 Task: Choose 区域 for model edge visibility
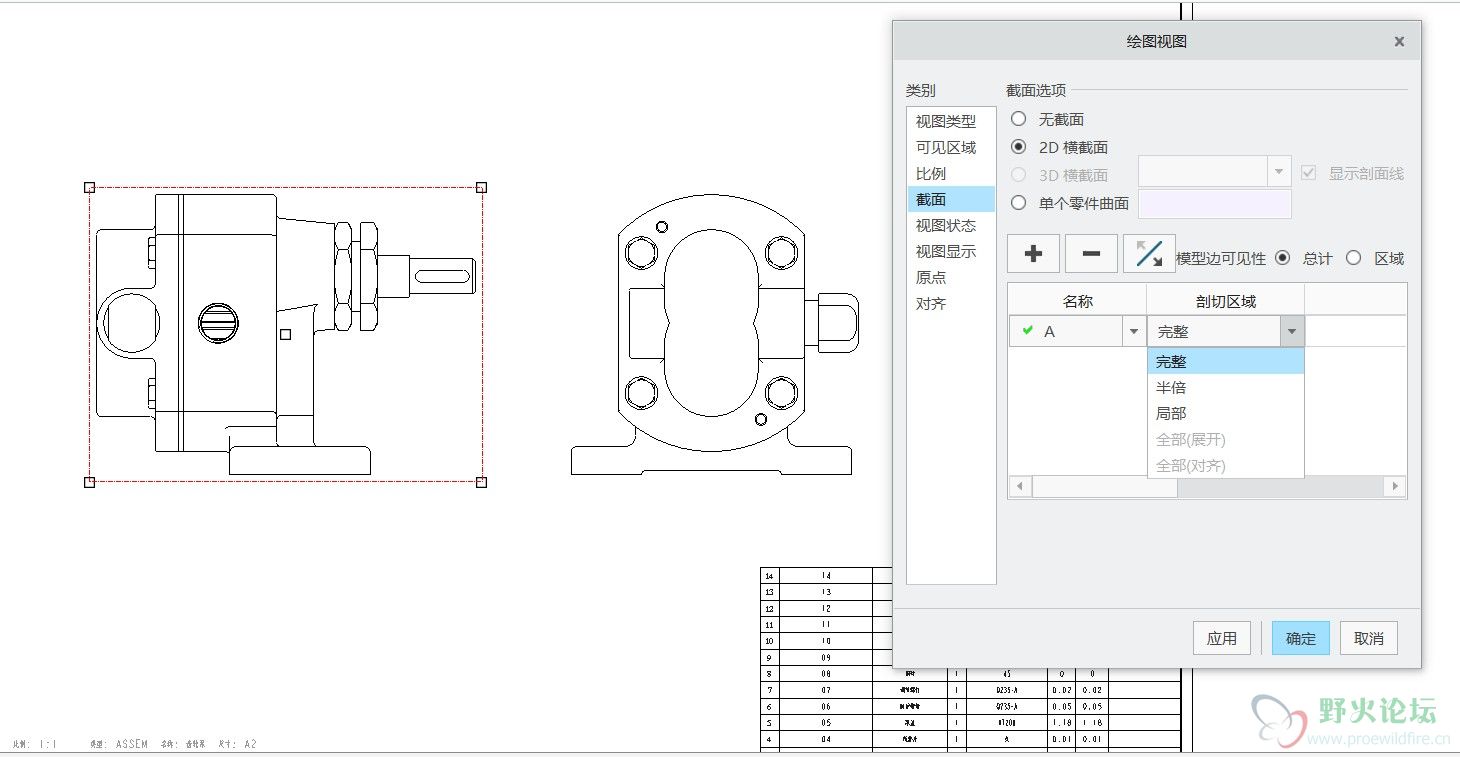pyautogui.click(x=1353, y=258)
